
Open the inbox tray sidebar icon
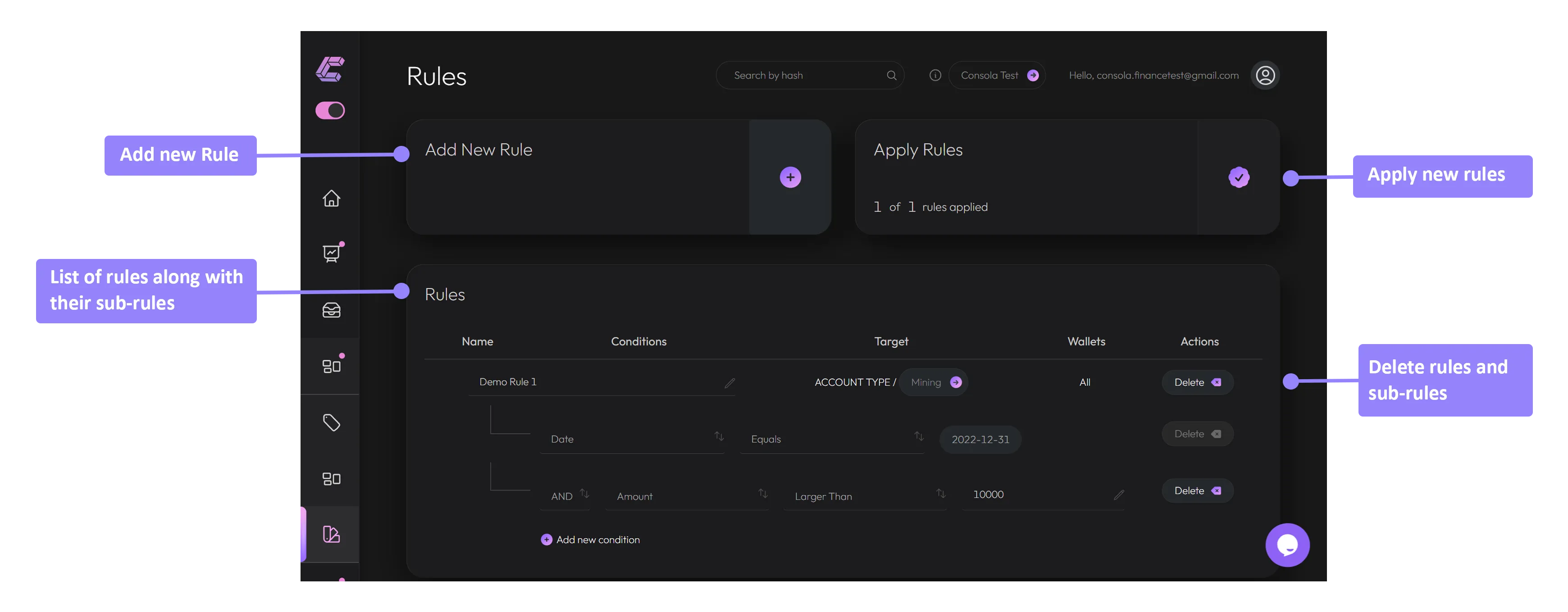pos(331,310)
